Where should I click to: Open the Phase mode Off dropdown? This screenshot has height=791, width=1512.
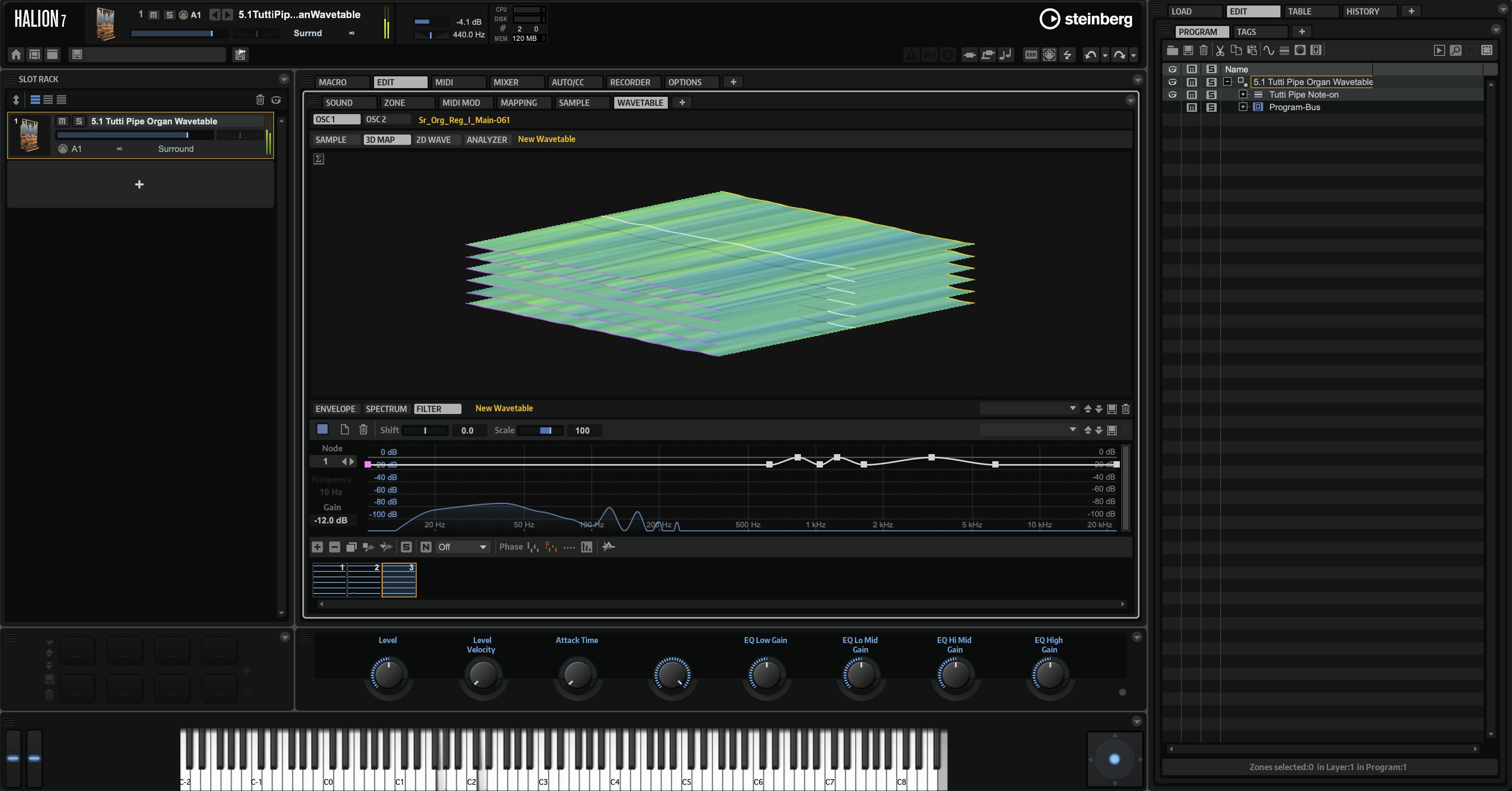463,547
